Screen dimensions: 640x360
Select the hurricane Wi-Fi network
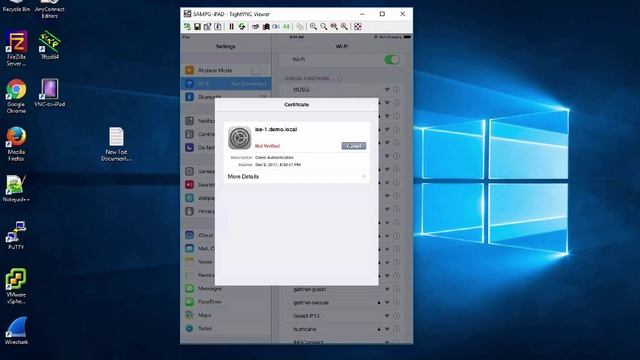tap(342, 329)
